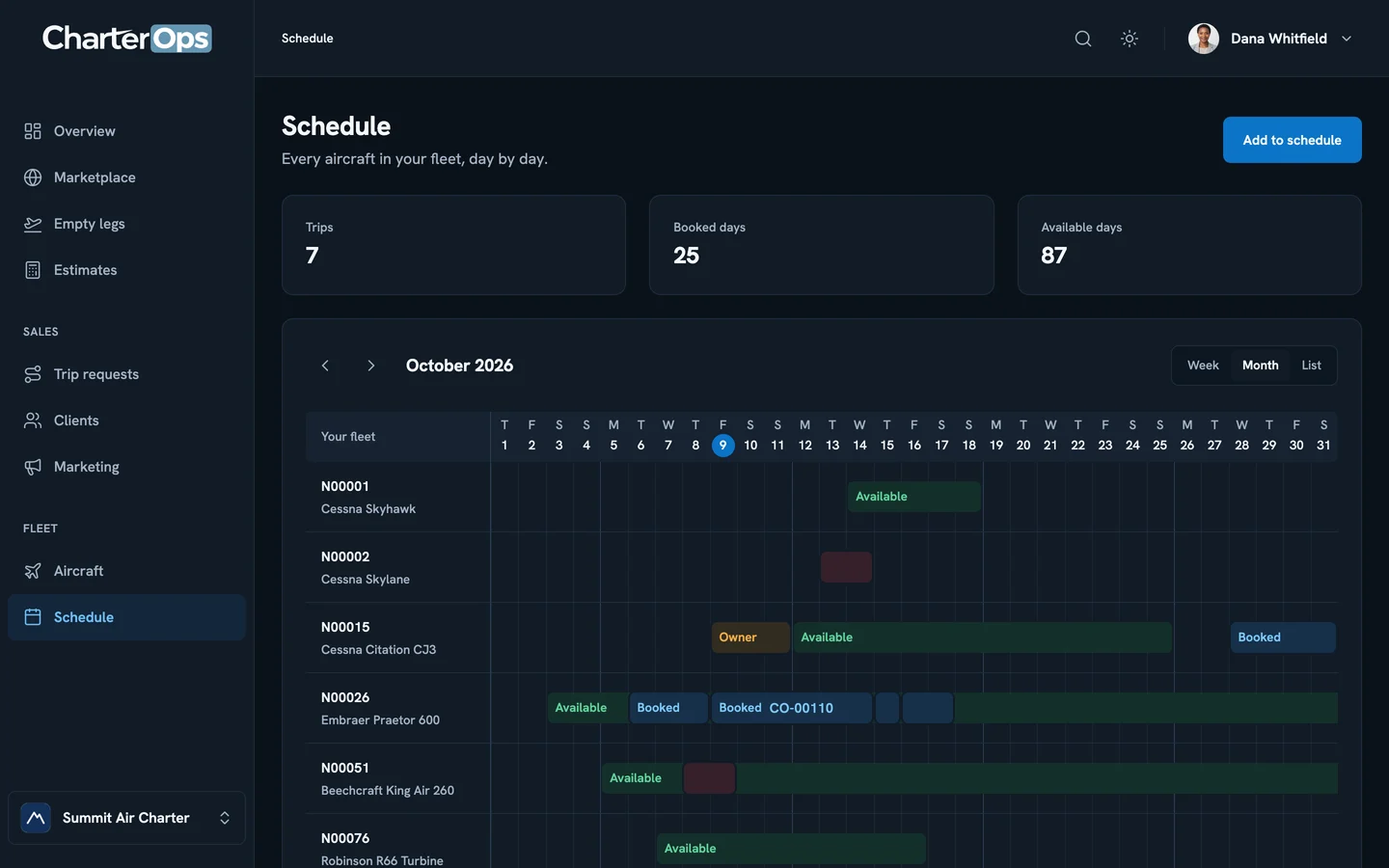This screenshot has height=868, width=1389.
Task: Click day 31 in calendar header
Action: click(1323, 446)
